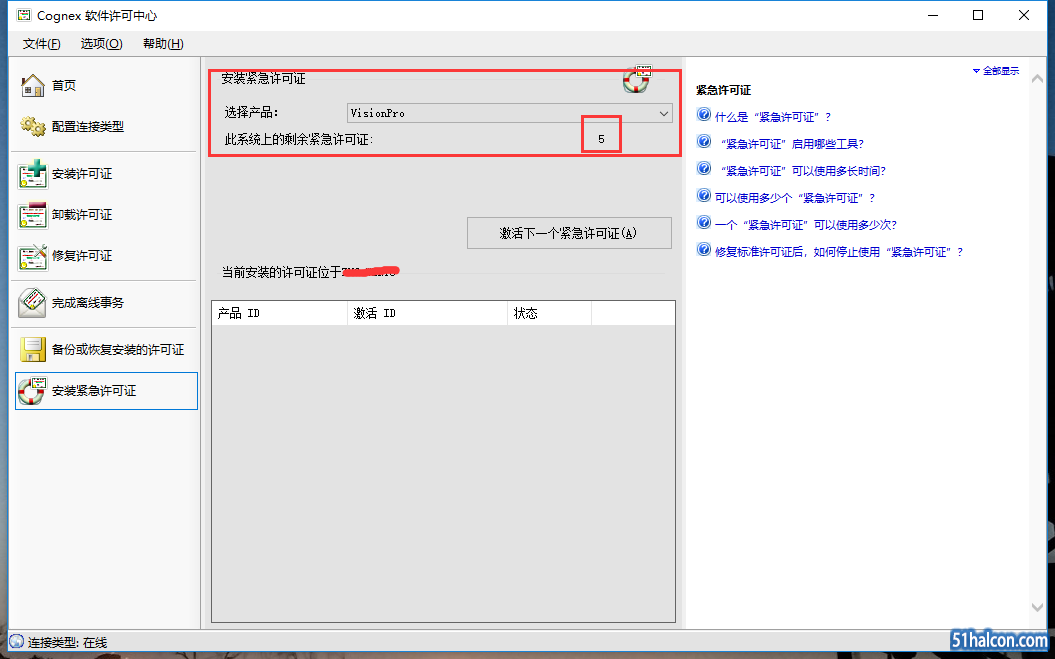Click the help panel scrollbar down arrow
This screenshot has height=659, width=1055.
pos(1038,607)
